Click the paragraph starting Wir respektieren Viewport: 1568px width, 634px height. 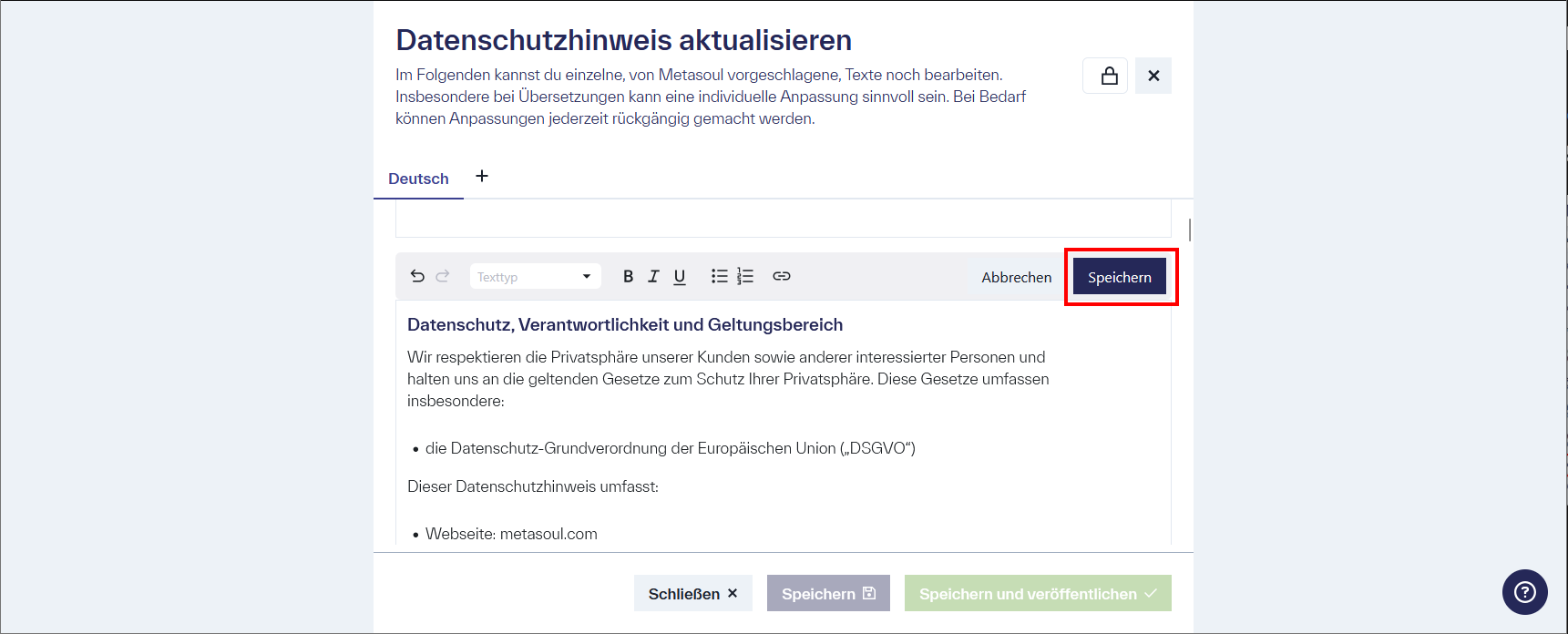[728, 379]
